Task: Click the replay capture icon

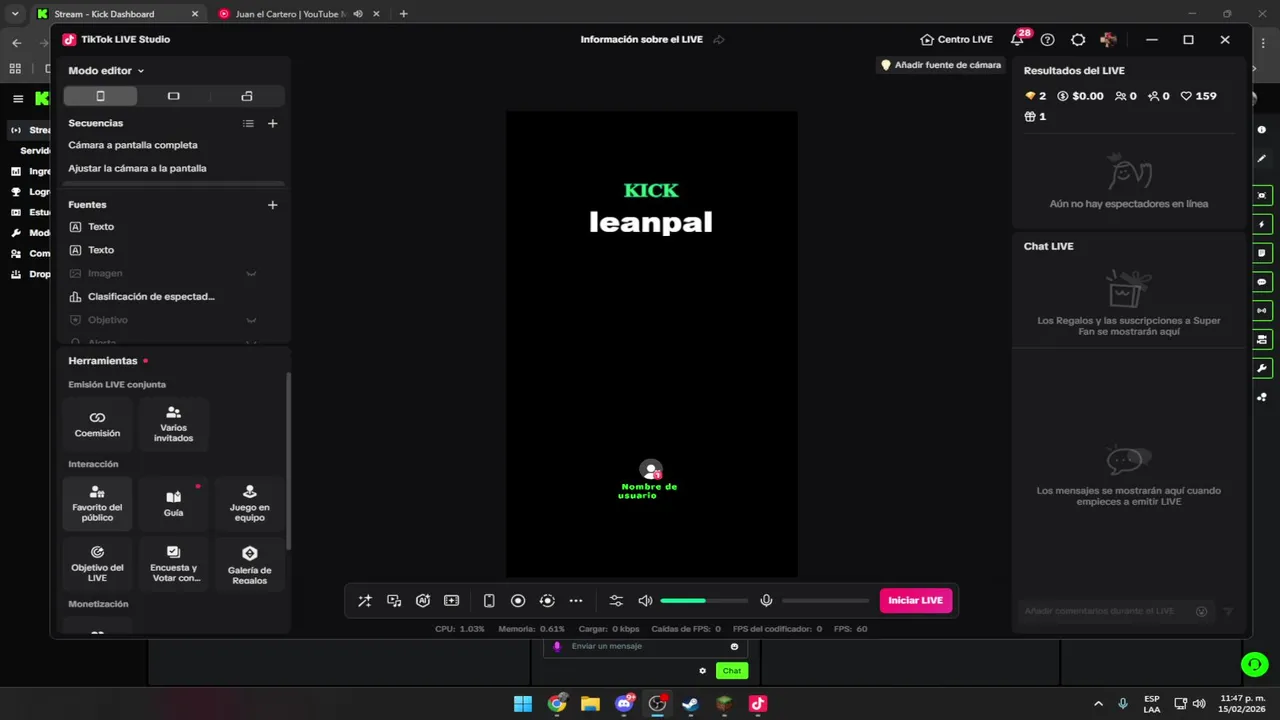Action: coord(547,601)
